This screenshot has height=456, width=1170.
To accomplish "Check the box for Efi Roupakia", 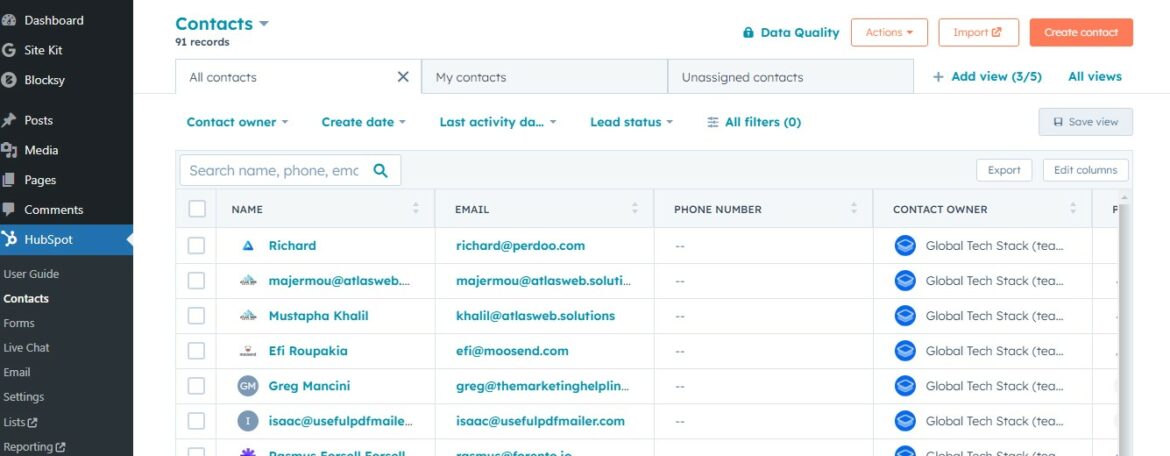I will (x=196, y=351).
